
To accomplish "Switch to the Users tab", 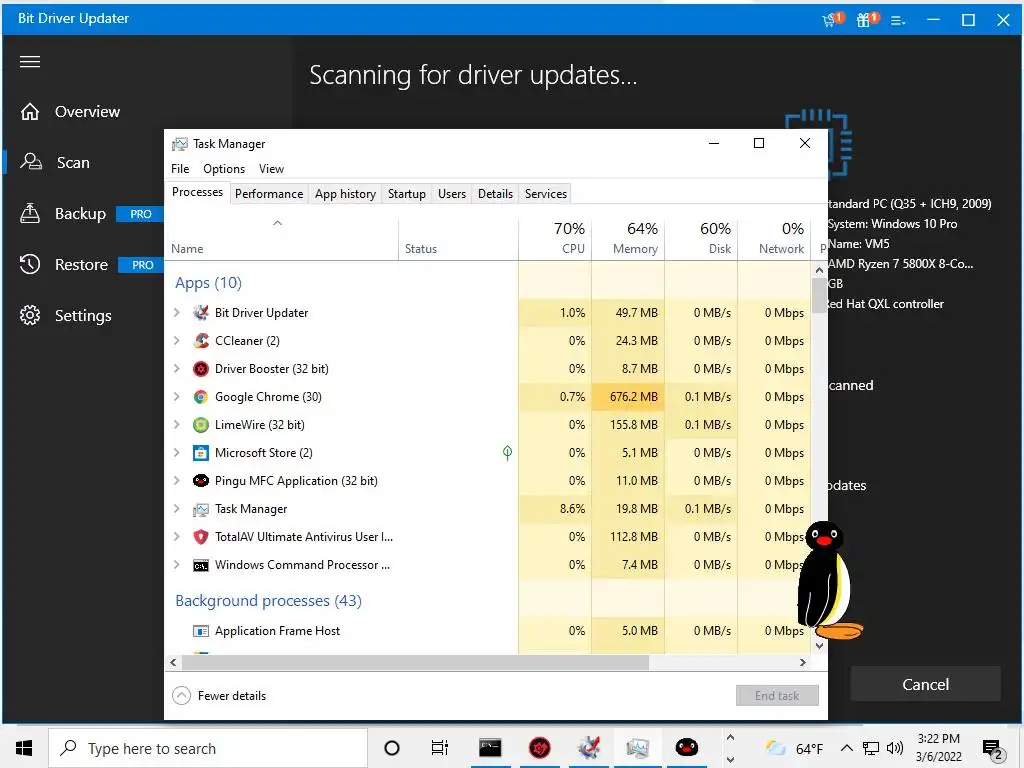I will (x=452, y=194).
